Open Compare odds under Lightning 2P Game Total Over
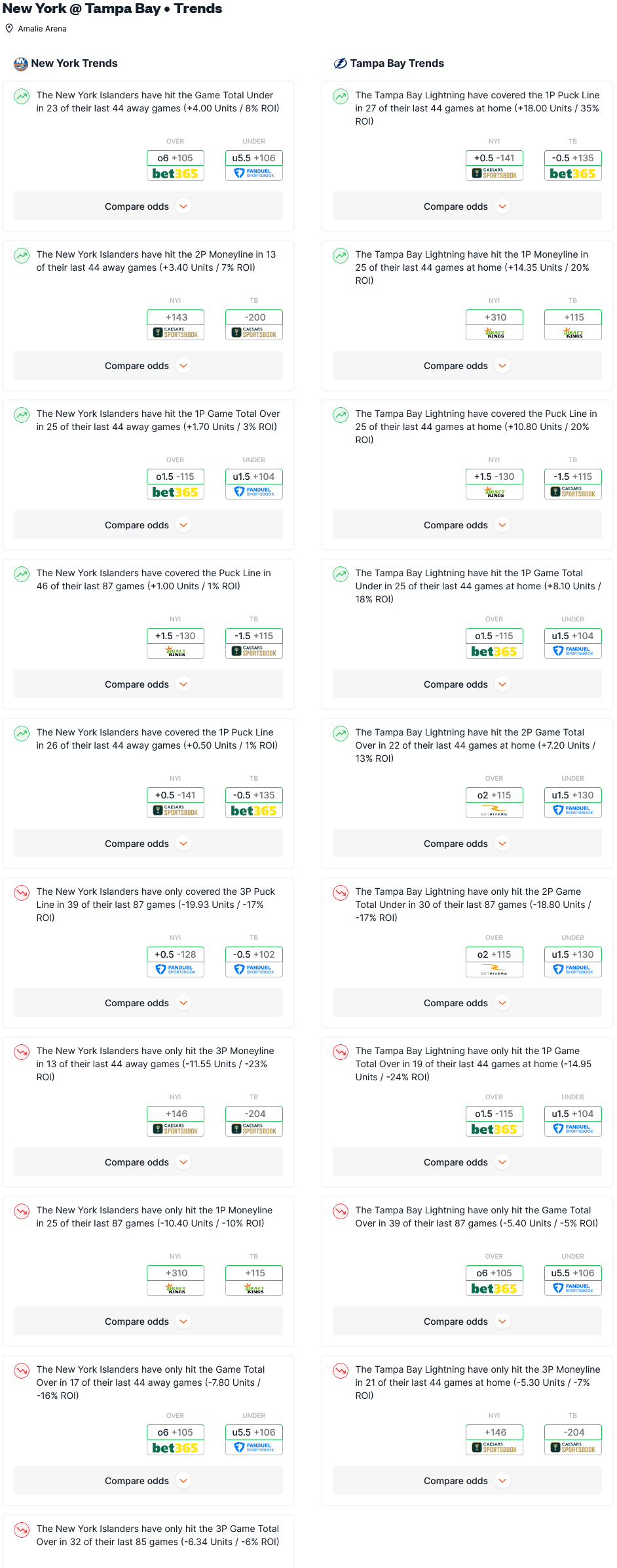 coord(467,844)
